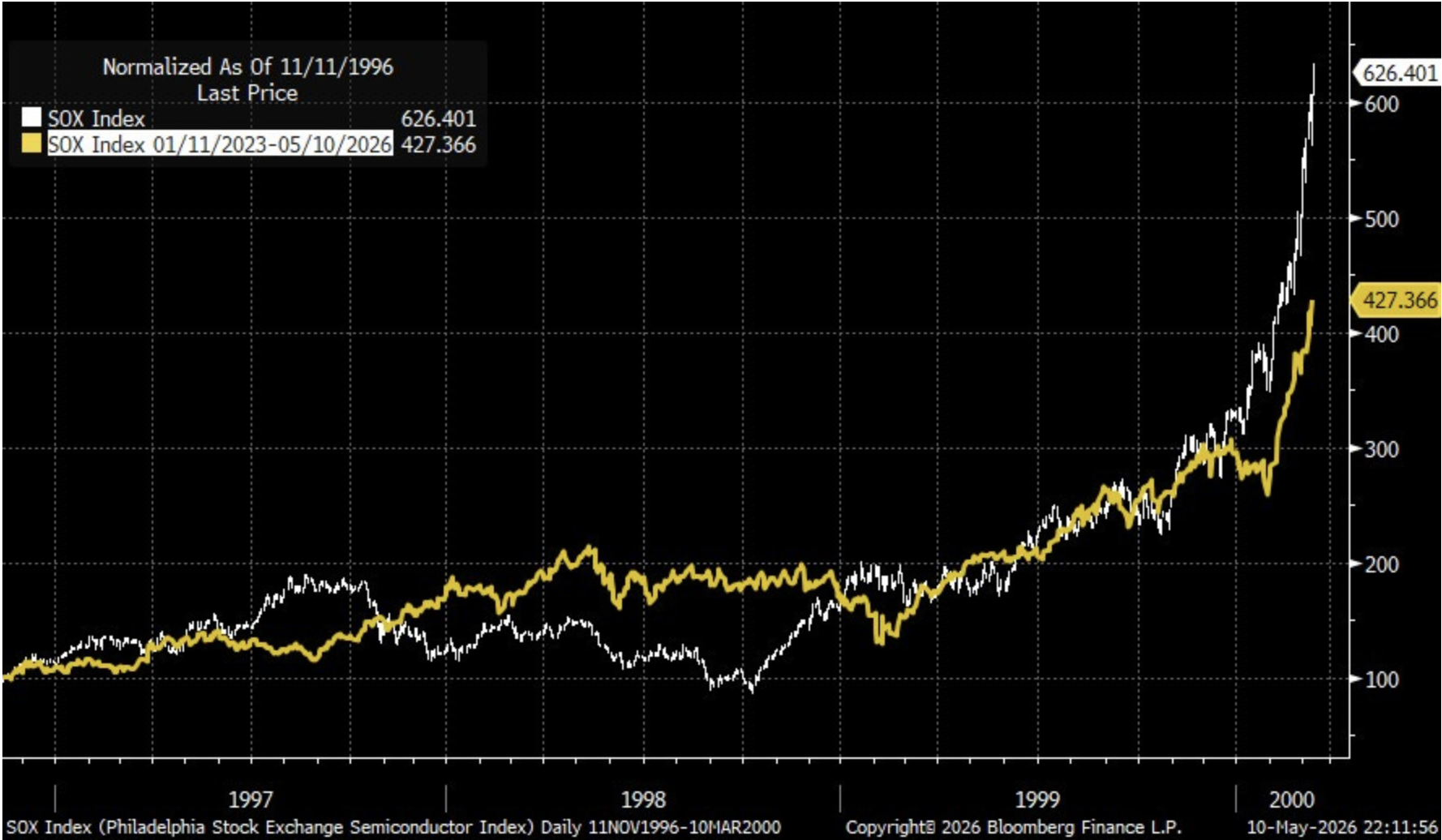Click the 1997 x-axis year label
This screenshot has height=840, width=1442.
click(251, 799)
